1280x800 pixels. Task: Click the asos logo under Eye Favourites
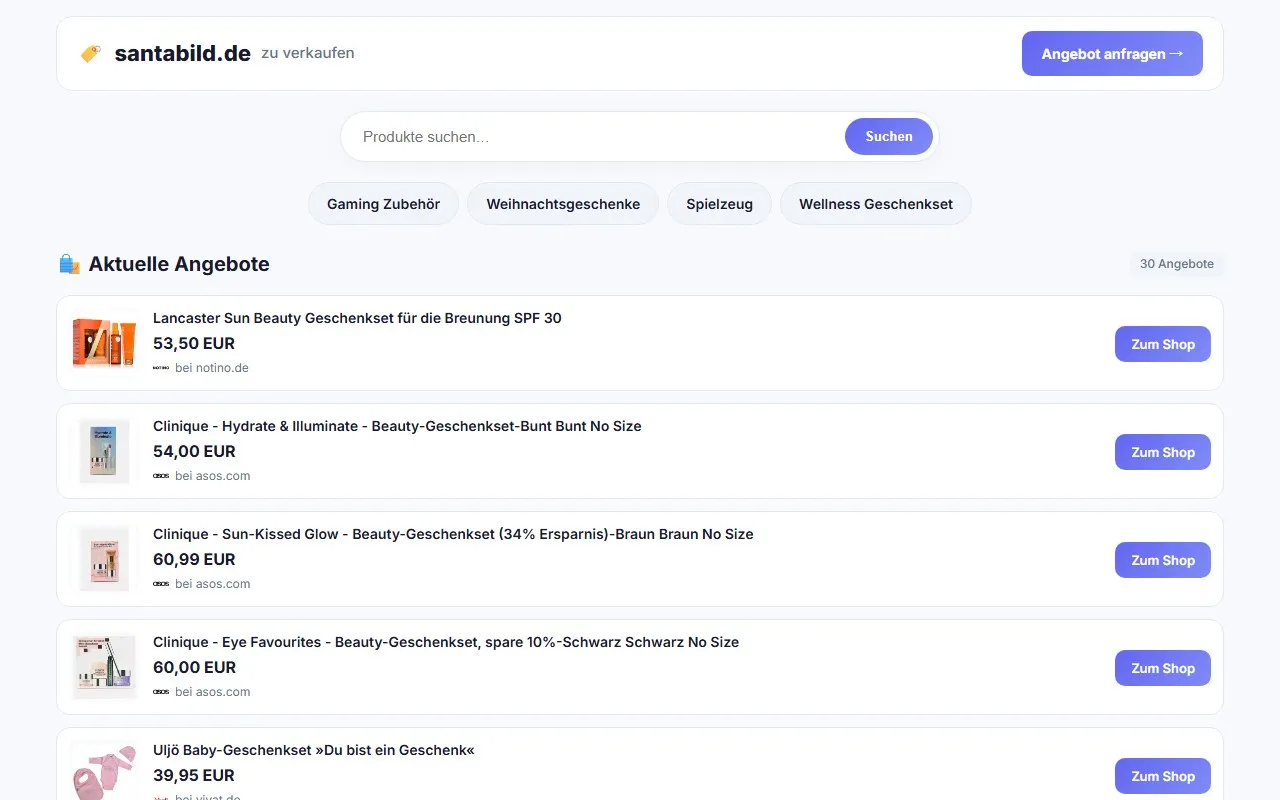[x=161, y=692]
